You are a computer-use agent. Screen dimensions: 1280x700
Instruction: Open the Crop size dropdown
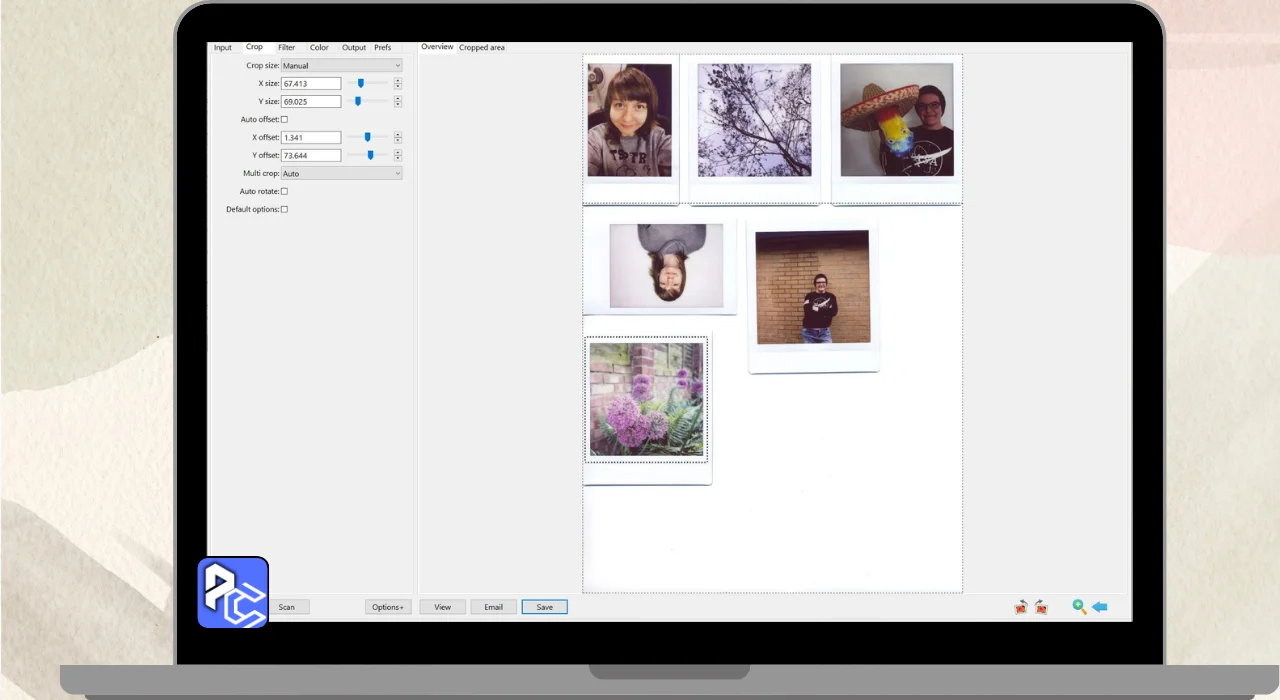coord(341,66)
